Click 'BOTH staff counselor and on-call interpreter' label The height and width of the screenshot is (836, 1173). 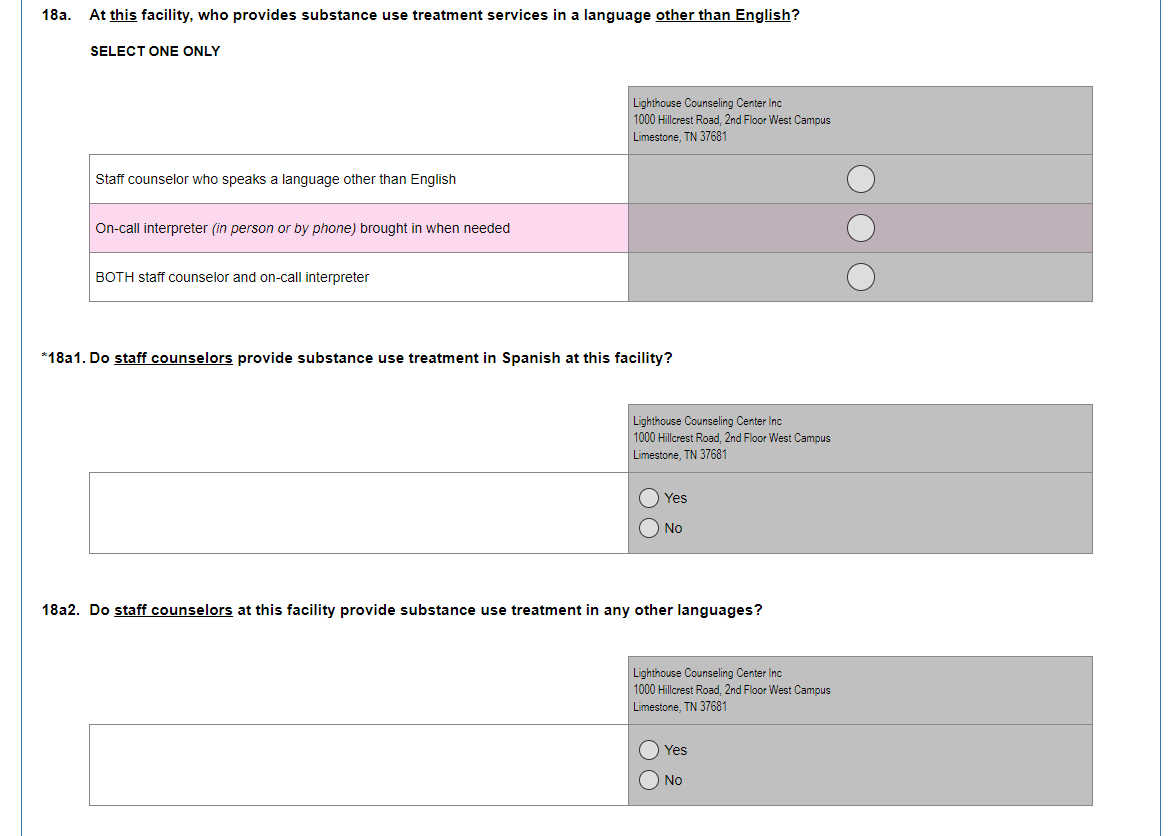(x=232, y=277)
